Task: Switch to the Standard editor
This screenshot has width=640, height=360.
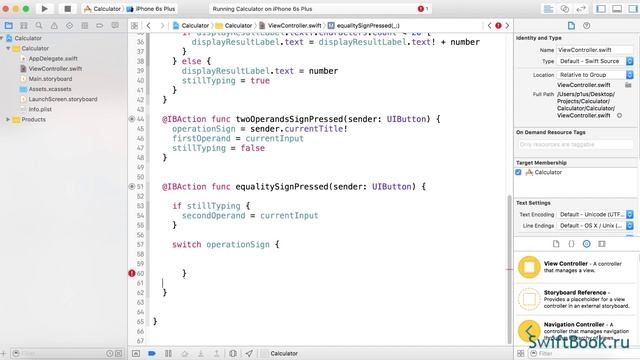Action: point(549,9)
